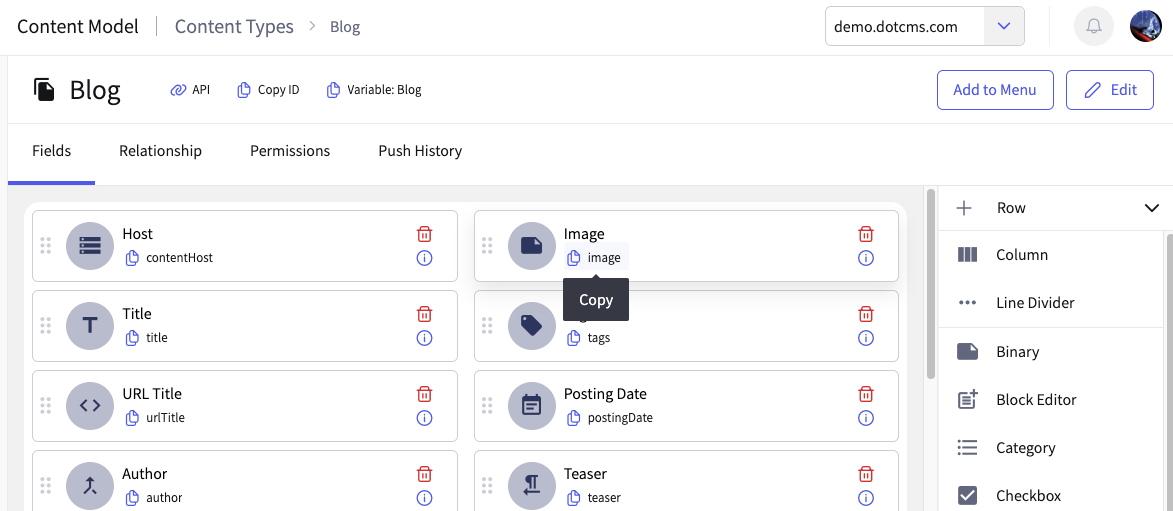Image resolution: width=1173 pixels, height=511 pixels.
Task: Copy the postingDate variable icon
Action: [x=574, y=418]
